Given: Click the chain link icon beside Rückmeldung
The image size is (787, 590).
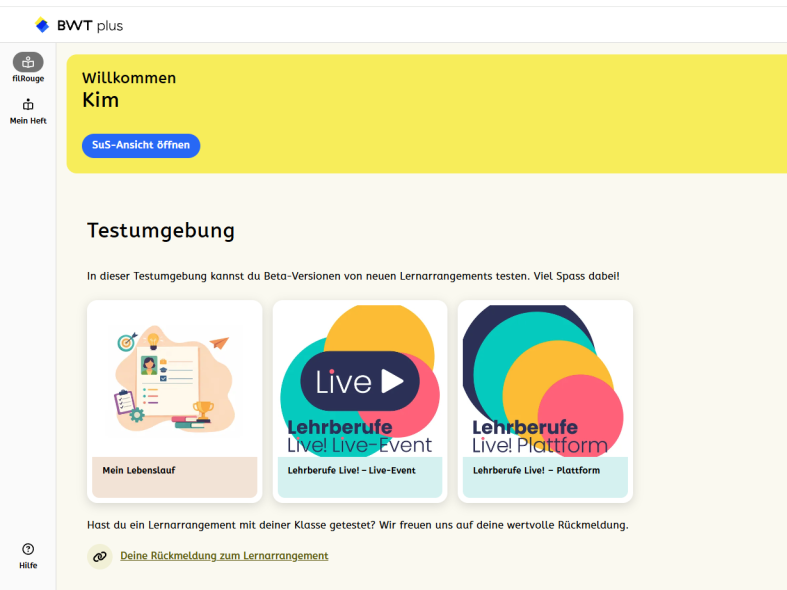Looking at the screenshot, I should [99, 556].
